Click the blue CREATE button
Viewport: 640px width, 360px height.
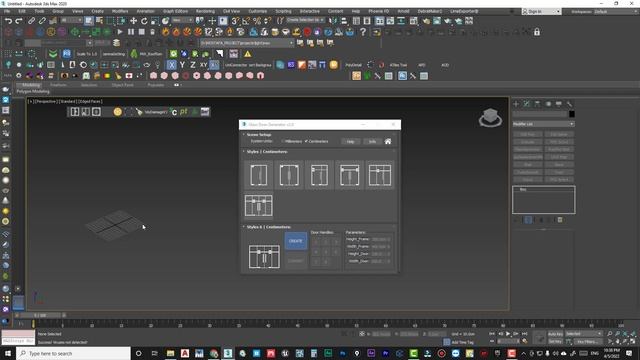click(x=296, y=241)
